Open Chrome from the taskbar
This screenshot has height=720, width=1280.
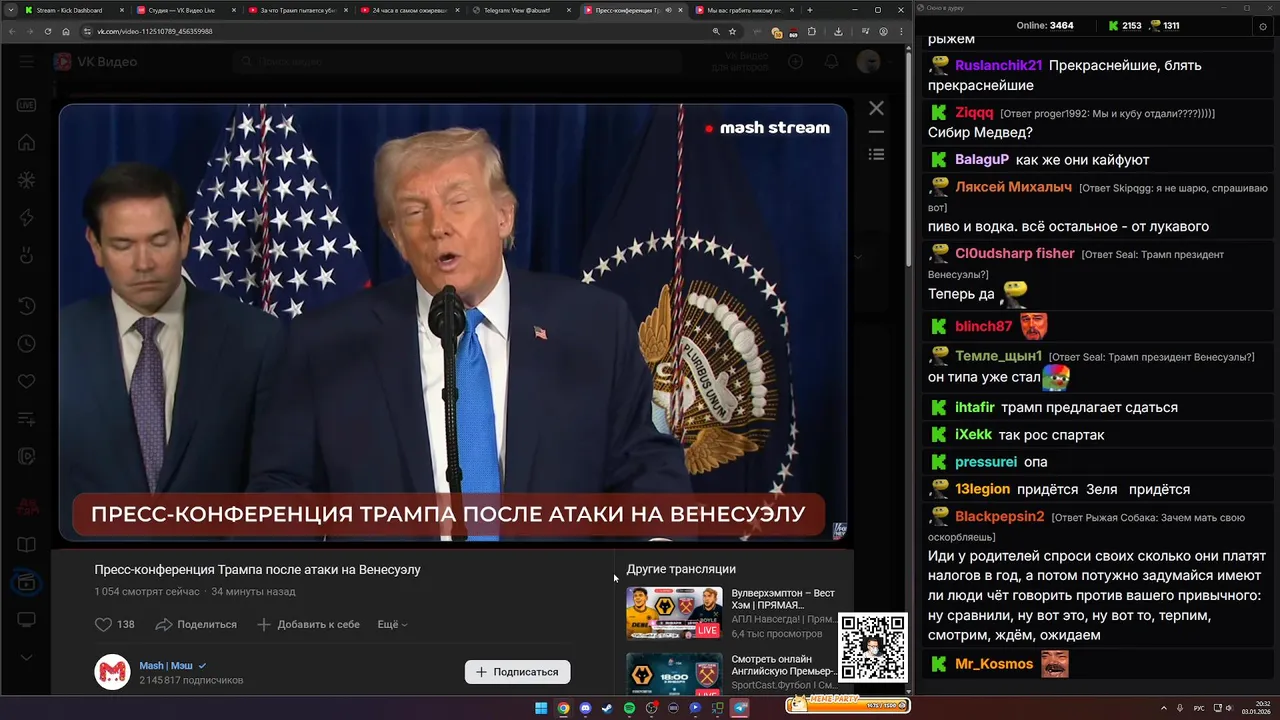[x=563, y=708]
